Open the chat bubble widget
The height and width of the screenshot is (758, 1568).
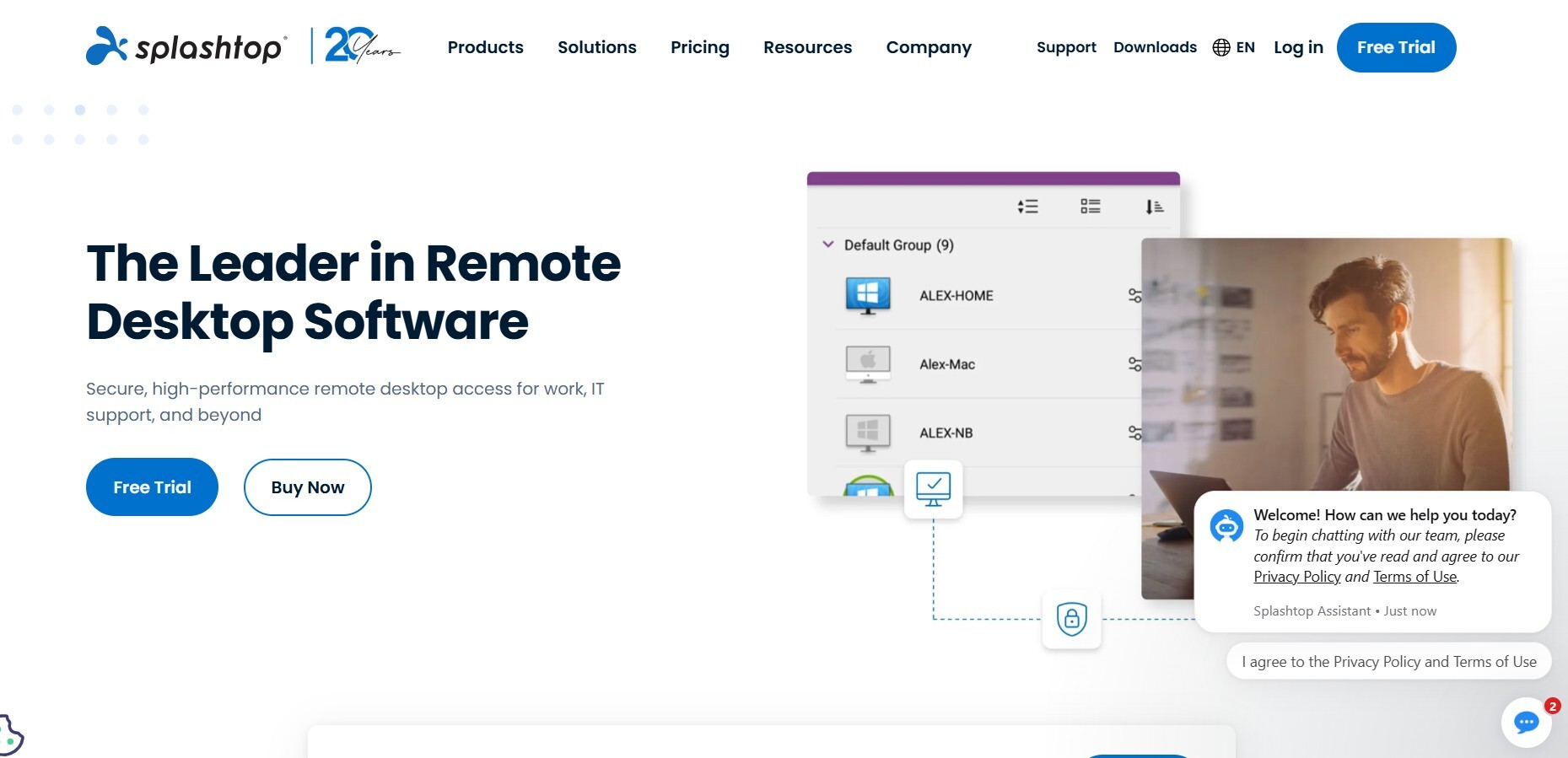pos(1527,722)
